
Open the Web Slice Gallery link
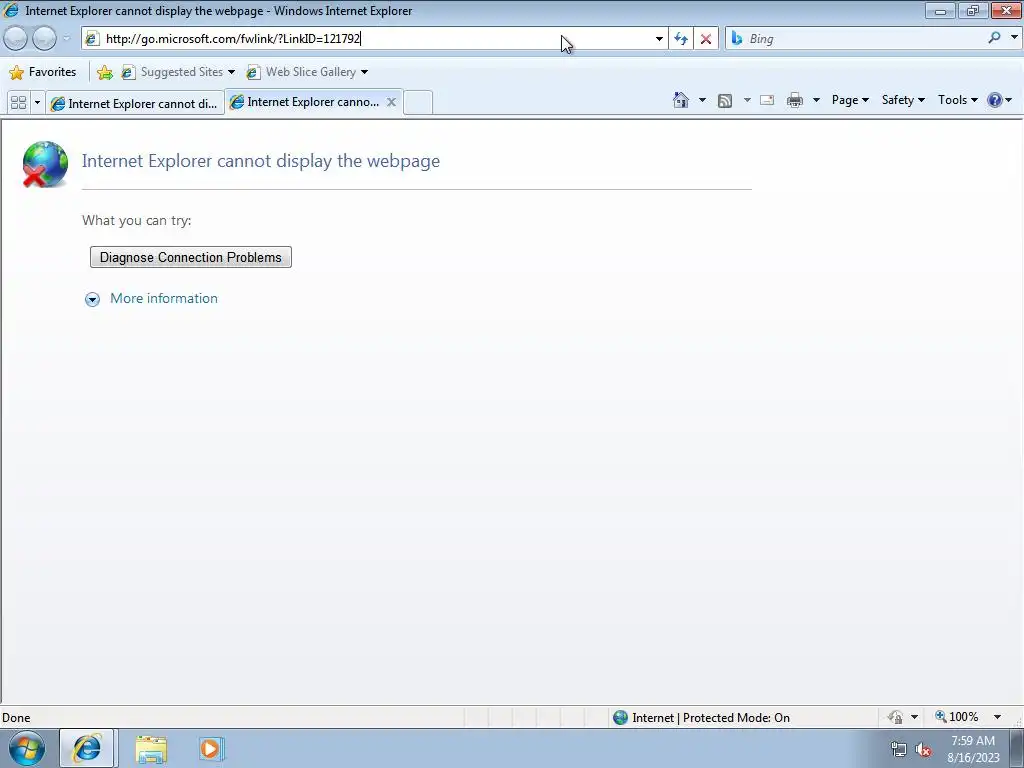(x=307, y=72)
